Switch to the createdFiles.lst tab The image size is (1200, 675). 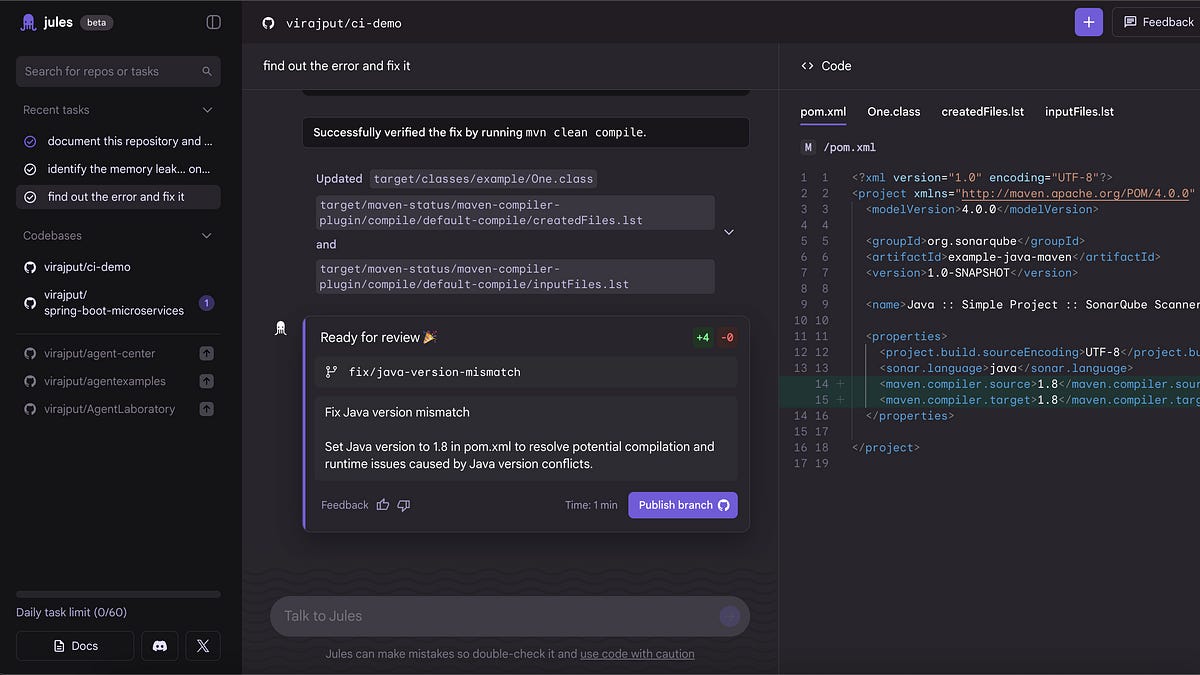983,112
